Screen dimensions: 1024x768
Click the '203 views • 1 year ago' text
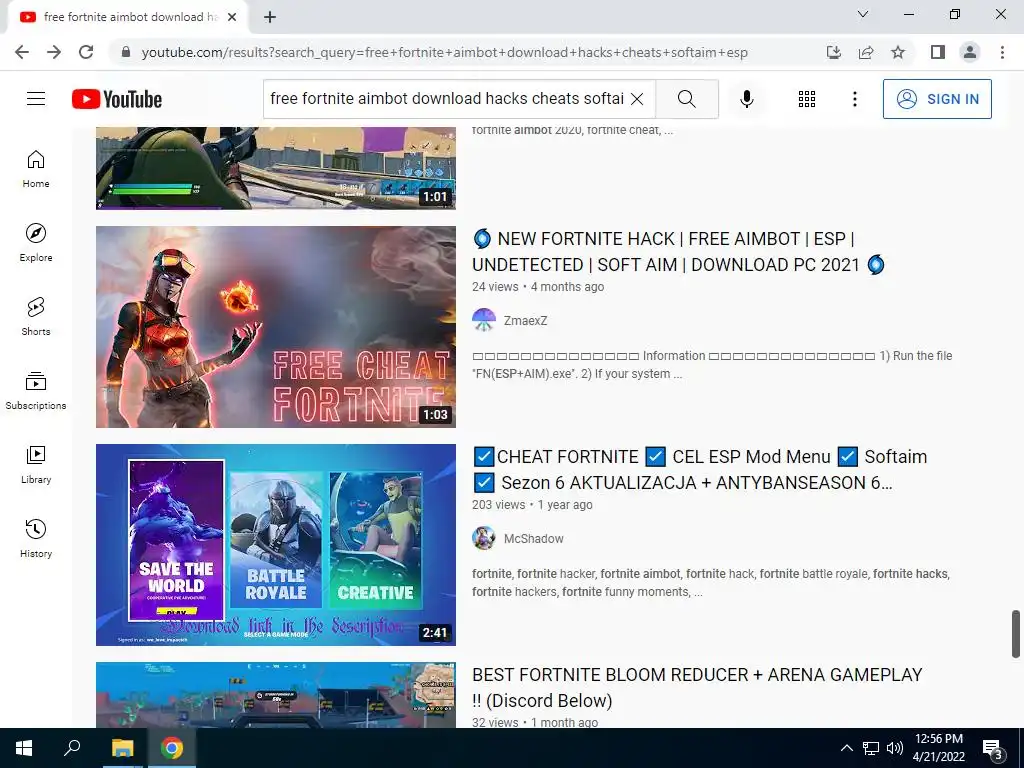532,505
